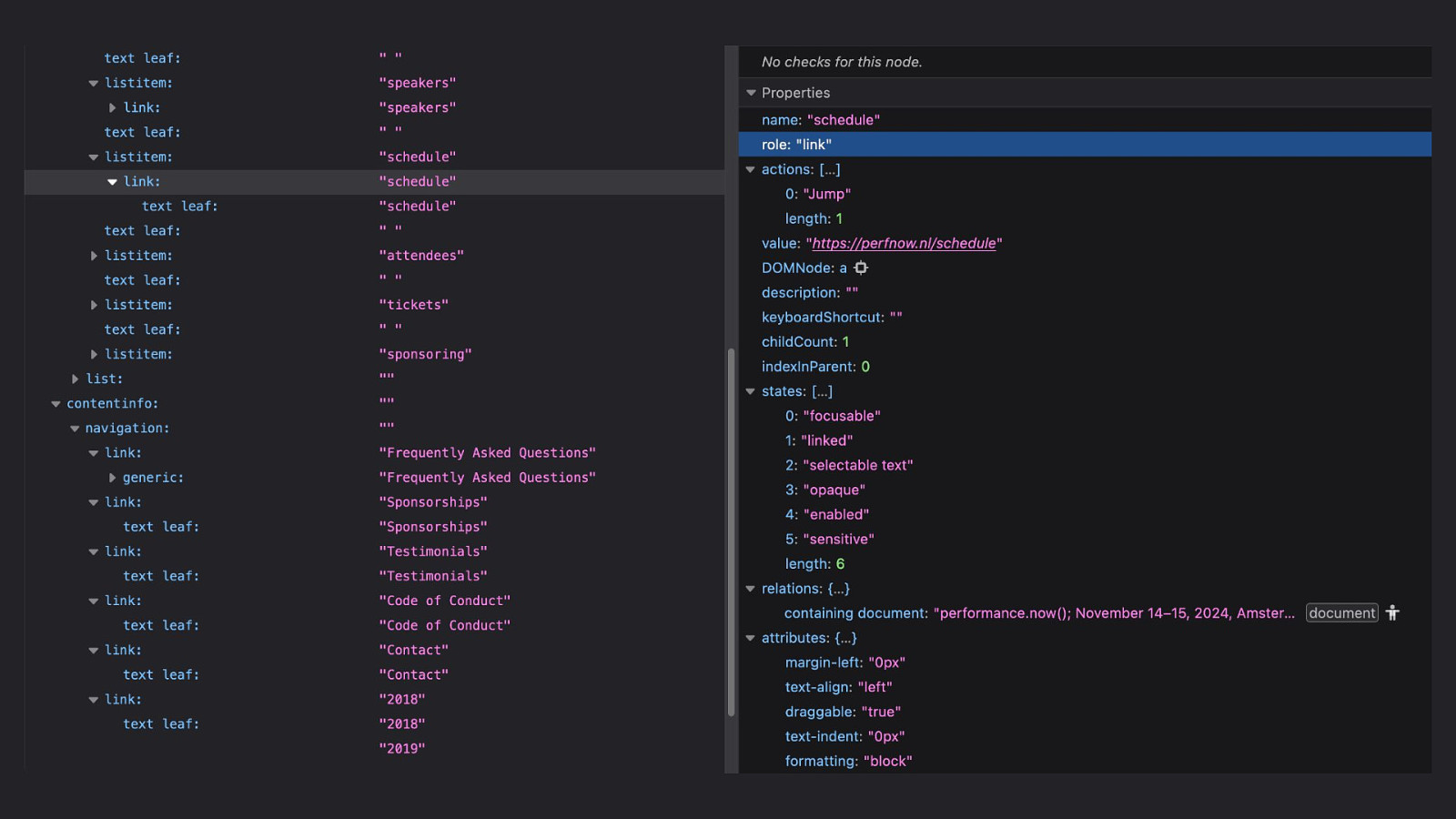Collapse the link "Testimonials" node arrow
Screen dimensions: 1456x819
click(x=93, y=551)
